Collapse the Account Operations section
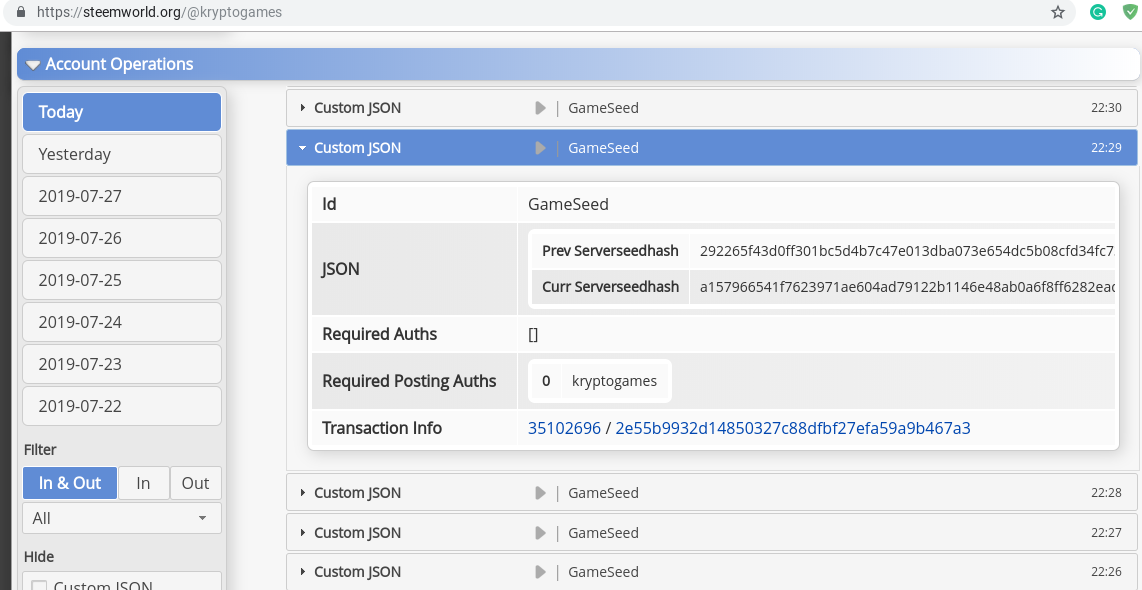1142x590 pixels. [x=34, y=65]
